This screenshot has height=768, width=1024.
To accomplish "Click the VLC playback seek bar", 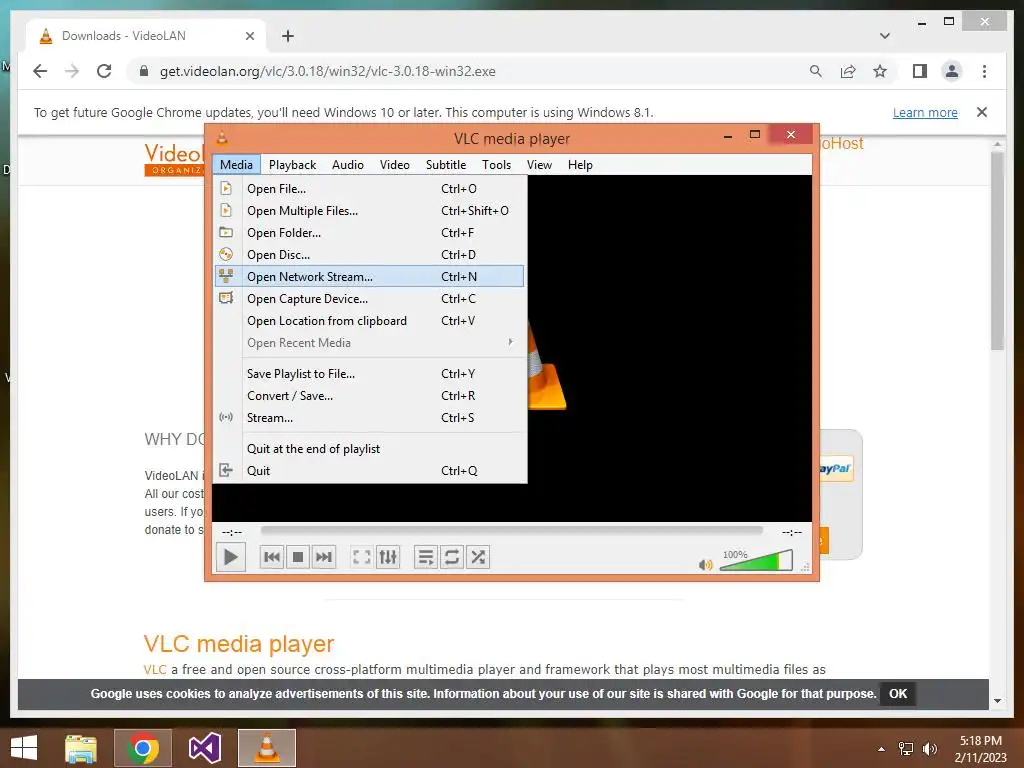I will point(511,531).
